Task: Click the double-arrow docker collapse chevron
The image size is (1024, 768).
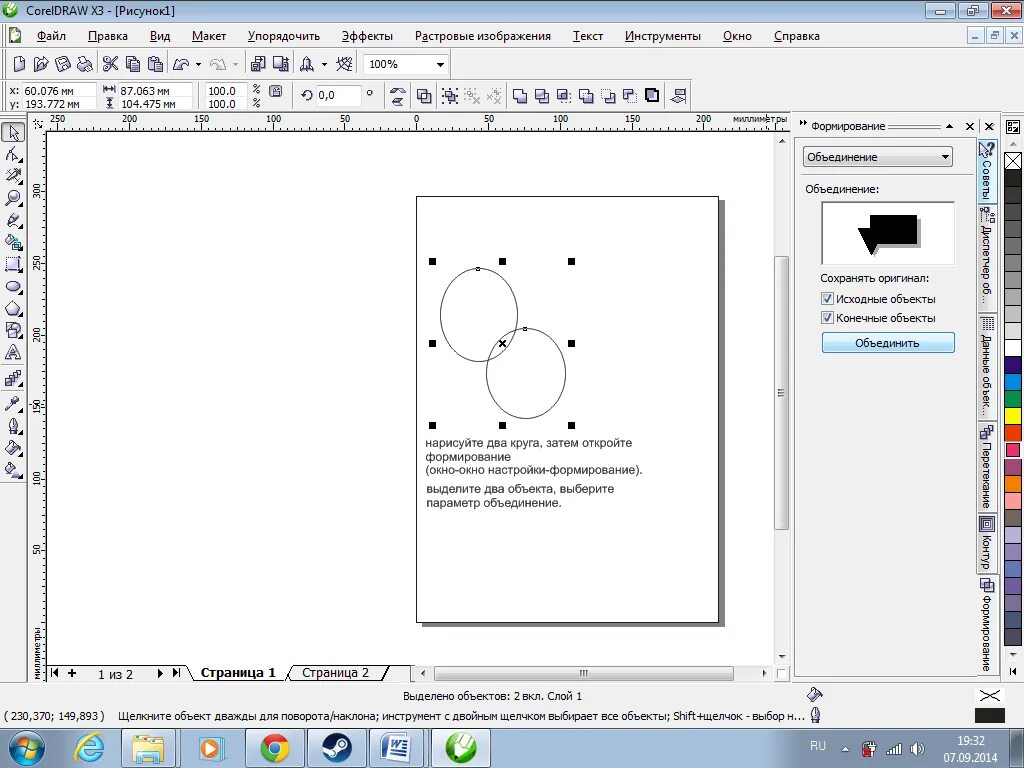Action: click(x=803, y=123)
